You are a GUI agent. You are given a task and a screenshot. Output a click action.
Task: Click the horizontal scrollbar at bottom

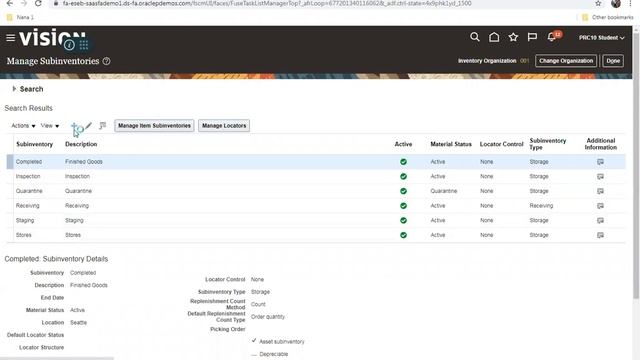click(57, 358)
